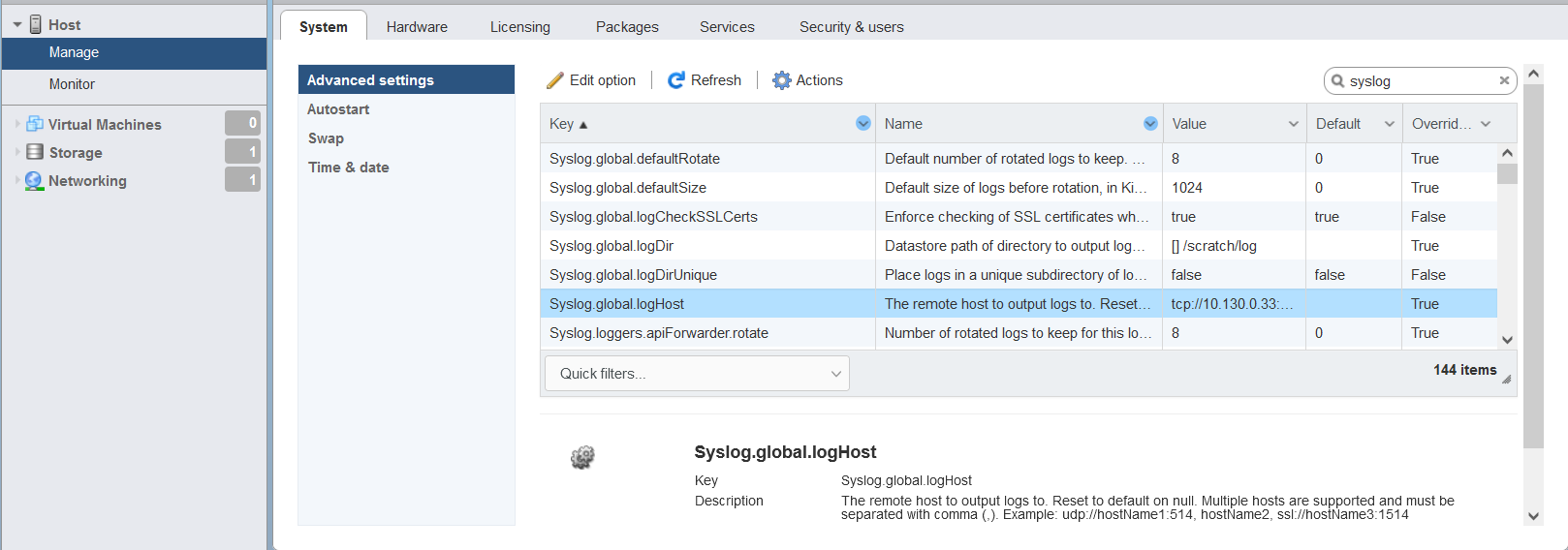The image size is (1568, 550).
Task: Clear the syslog search with X icon
Action: click(x=1504, y=80)
